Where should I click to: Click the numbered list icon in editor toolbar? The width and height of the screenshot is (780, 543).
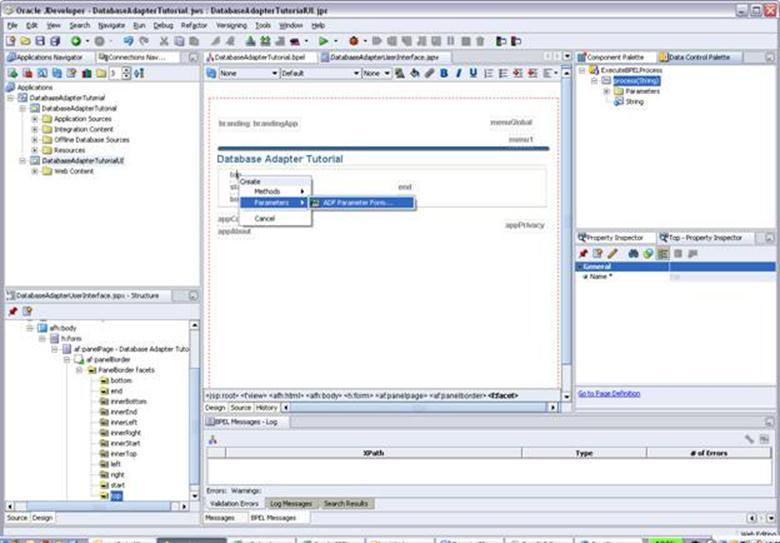[x=488, y=73]
